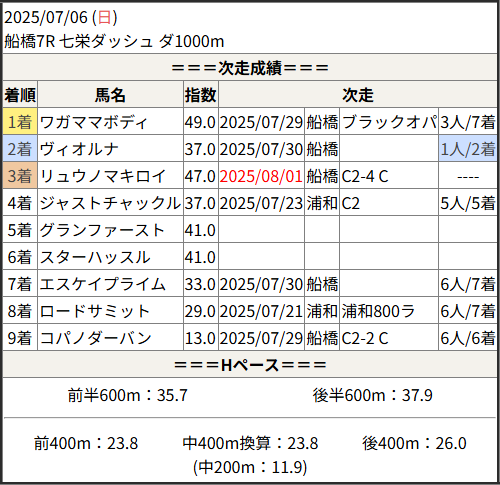The image size is (500, 485).
Task: Open next race date 2025/08/01 in red
Action: [261, 176]
